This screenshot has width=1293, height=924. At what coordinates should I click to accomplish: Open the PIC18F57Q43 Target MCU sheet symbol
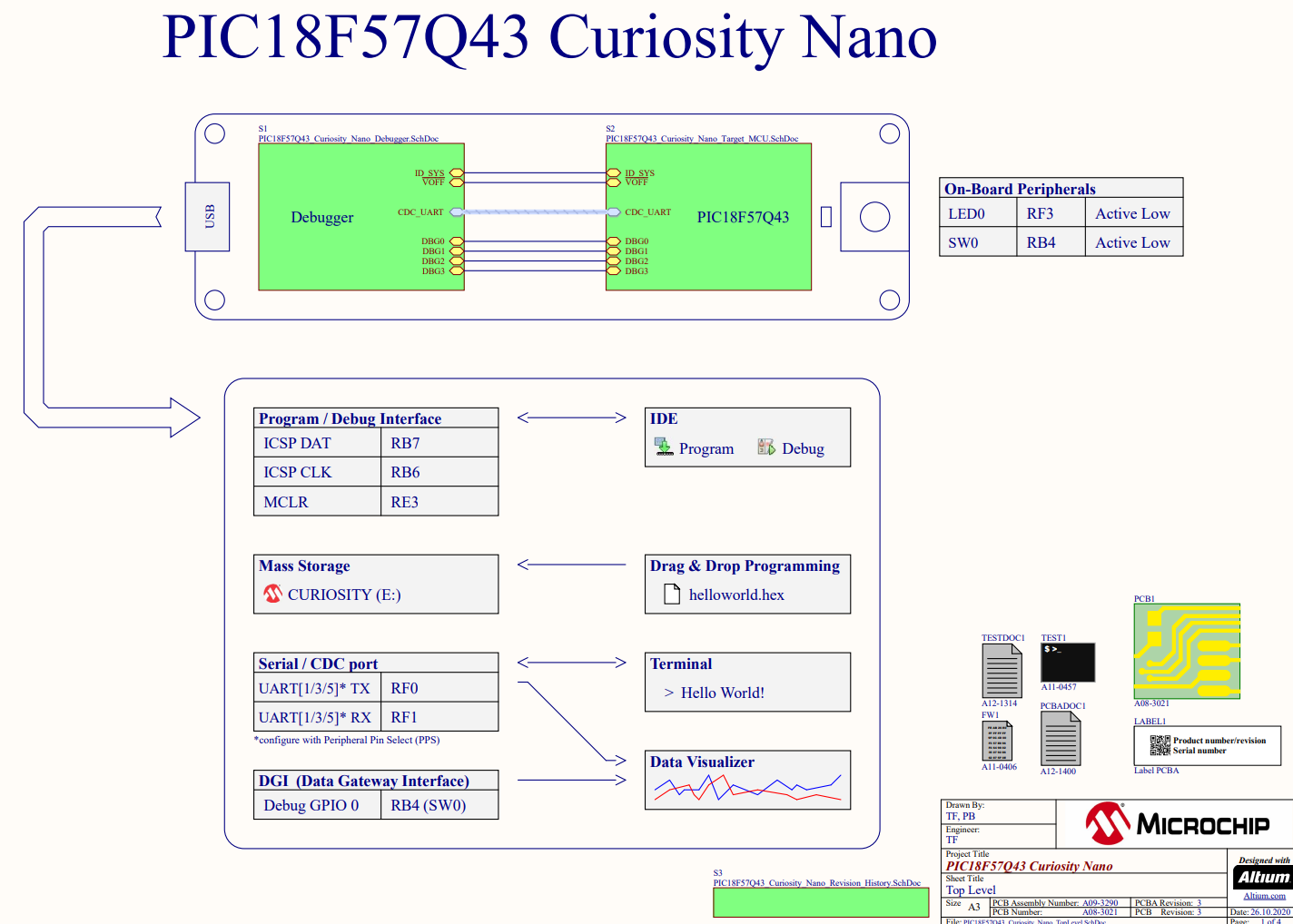[742, 218]
